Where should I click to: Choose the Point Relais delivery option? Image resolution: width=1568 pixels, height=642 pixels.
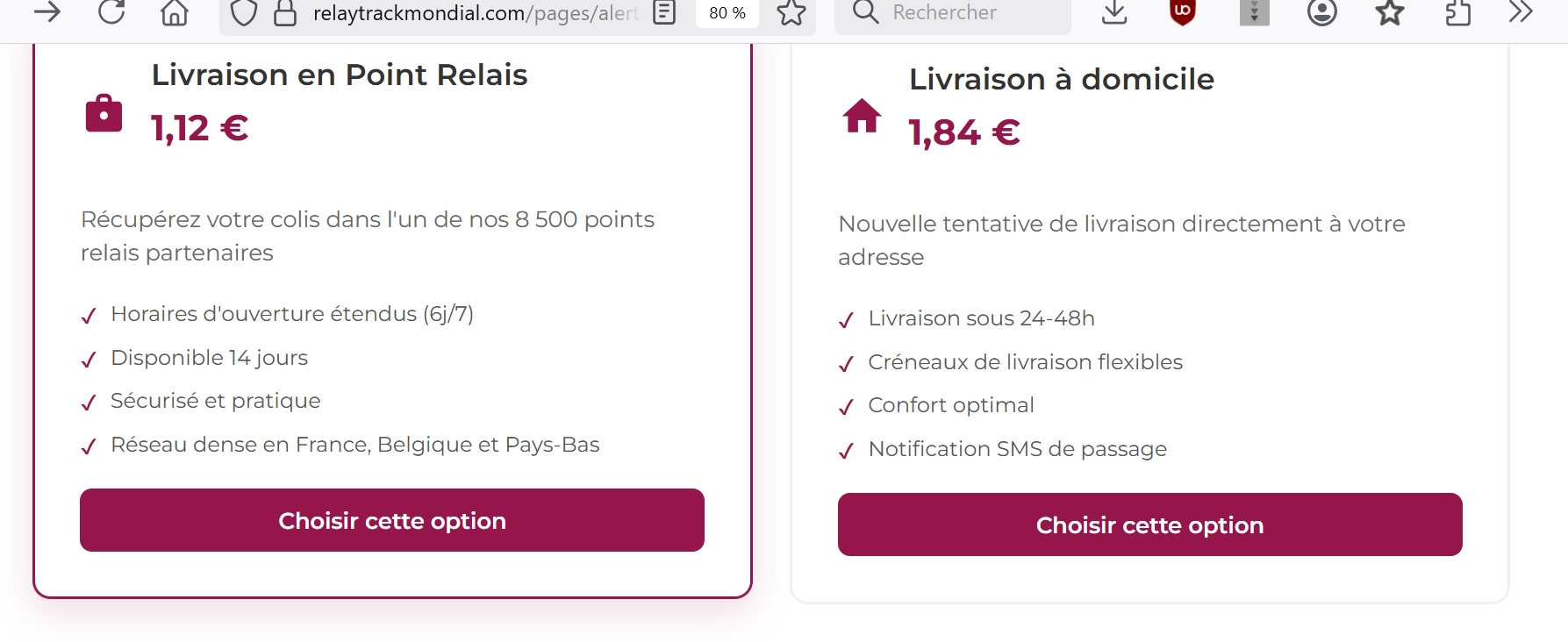point(391,520)
